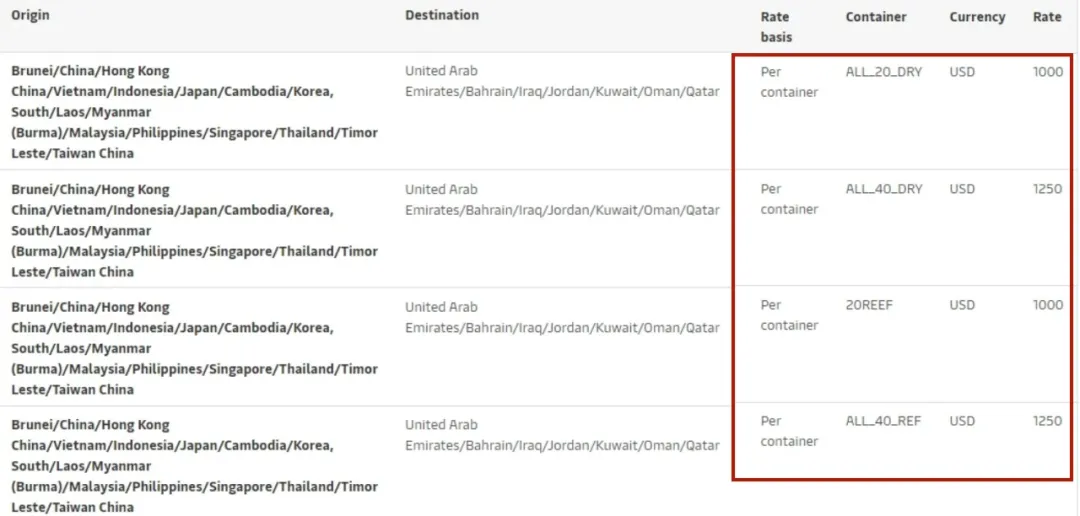Screen dimensions: 1080x516
Task: Click the Rate column header
Action: click(x=1047, y=17)
